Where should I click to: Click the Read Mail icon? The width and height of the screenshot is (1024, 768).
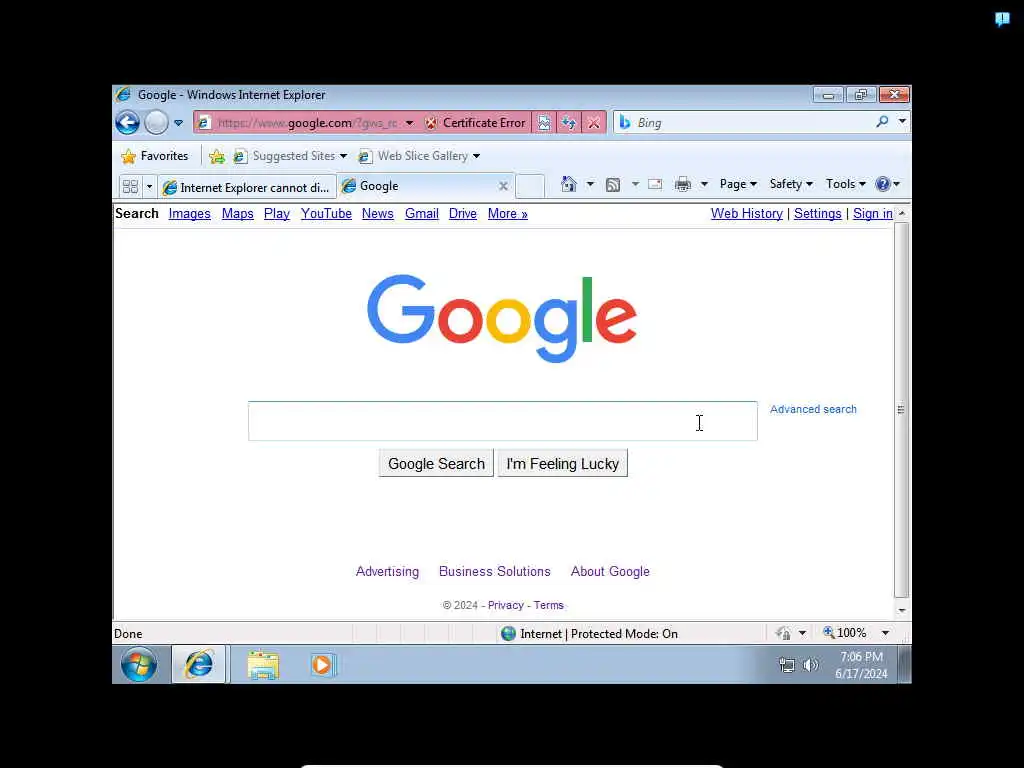(655, 185)
